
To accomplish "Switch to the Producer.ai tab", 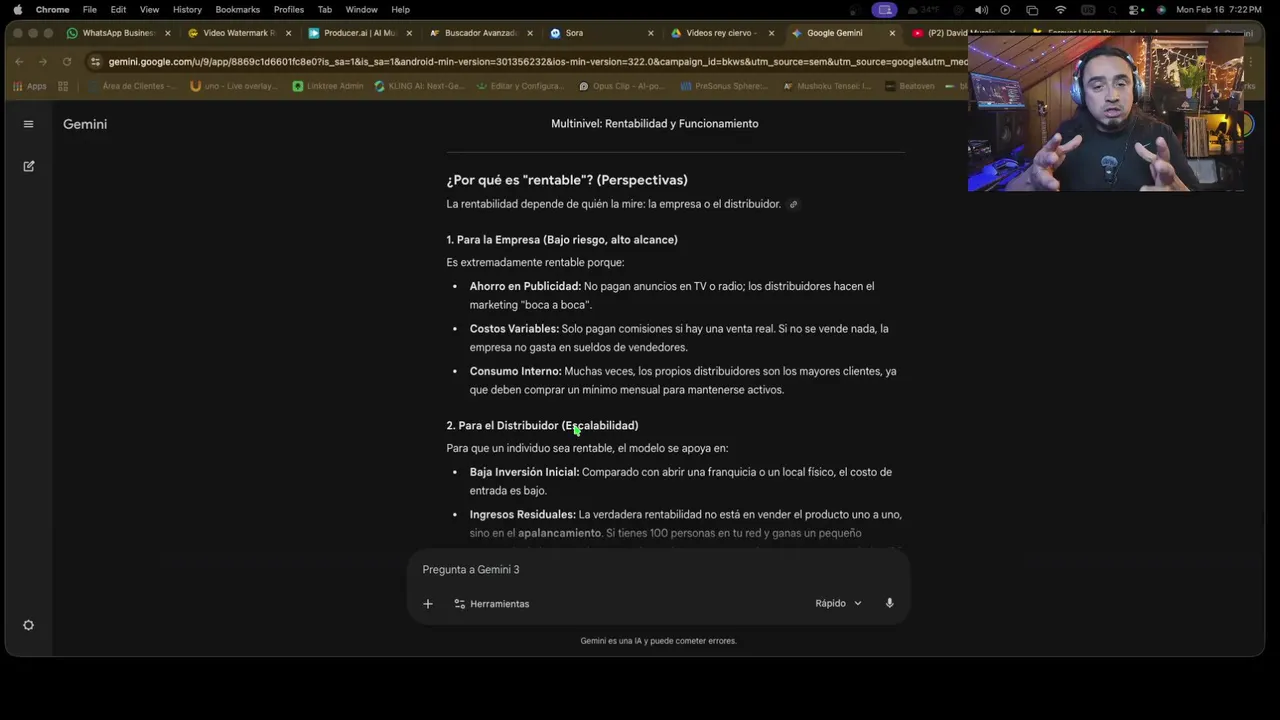I will pos(359,33).
